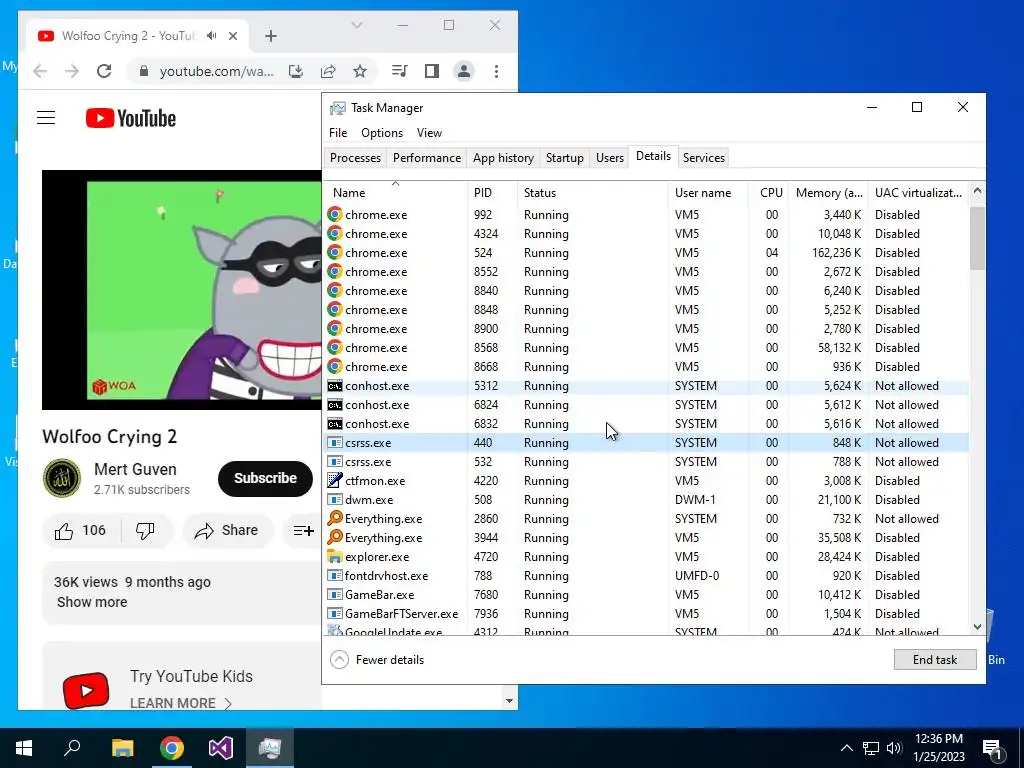The height and width of the screenshot is (768, 1024).
Task: Open a new Chrome tab
Action: click(271, 36)
